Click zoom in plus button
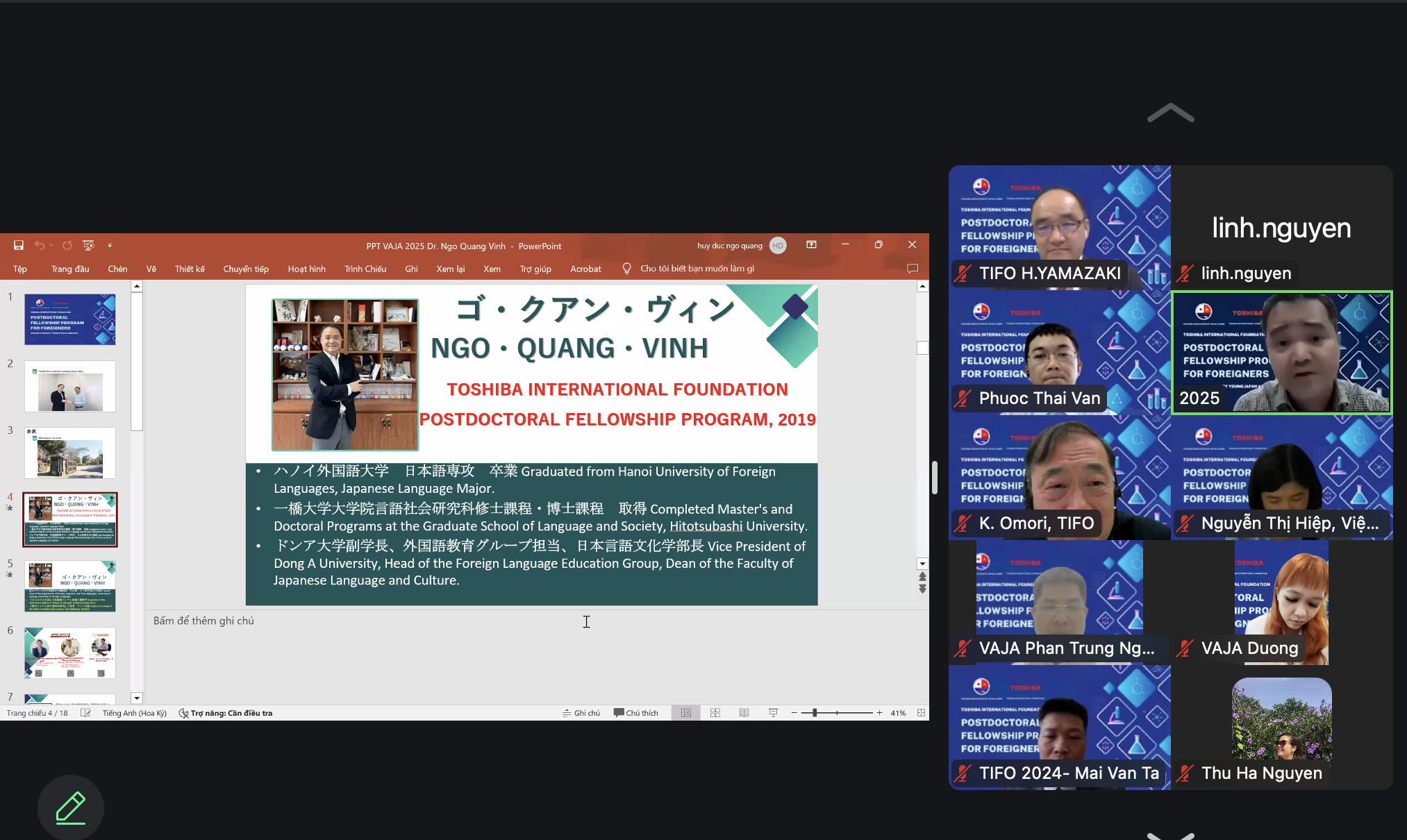The image size is (1407, 840). 879,713
